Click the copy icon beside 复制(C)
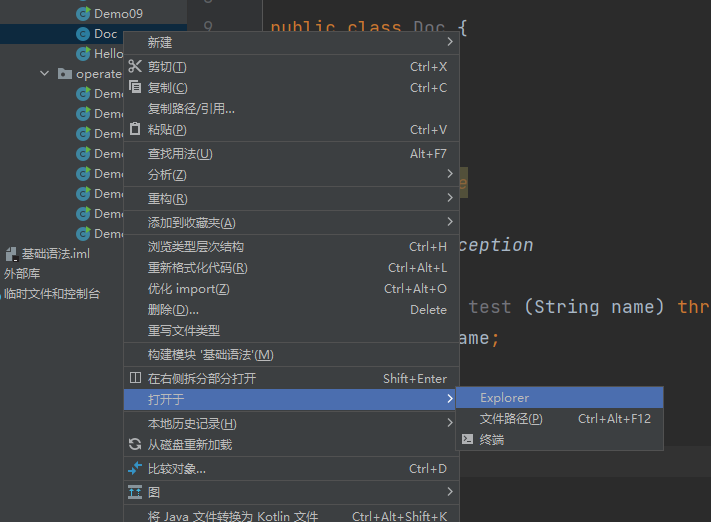Screen dimensions: 711x522 [x=135, y=87]
